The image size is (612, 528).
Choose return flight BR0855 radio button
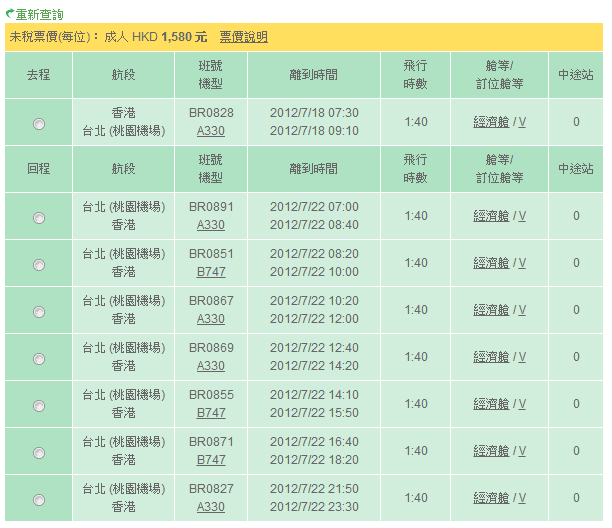[x=39, y=406]
